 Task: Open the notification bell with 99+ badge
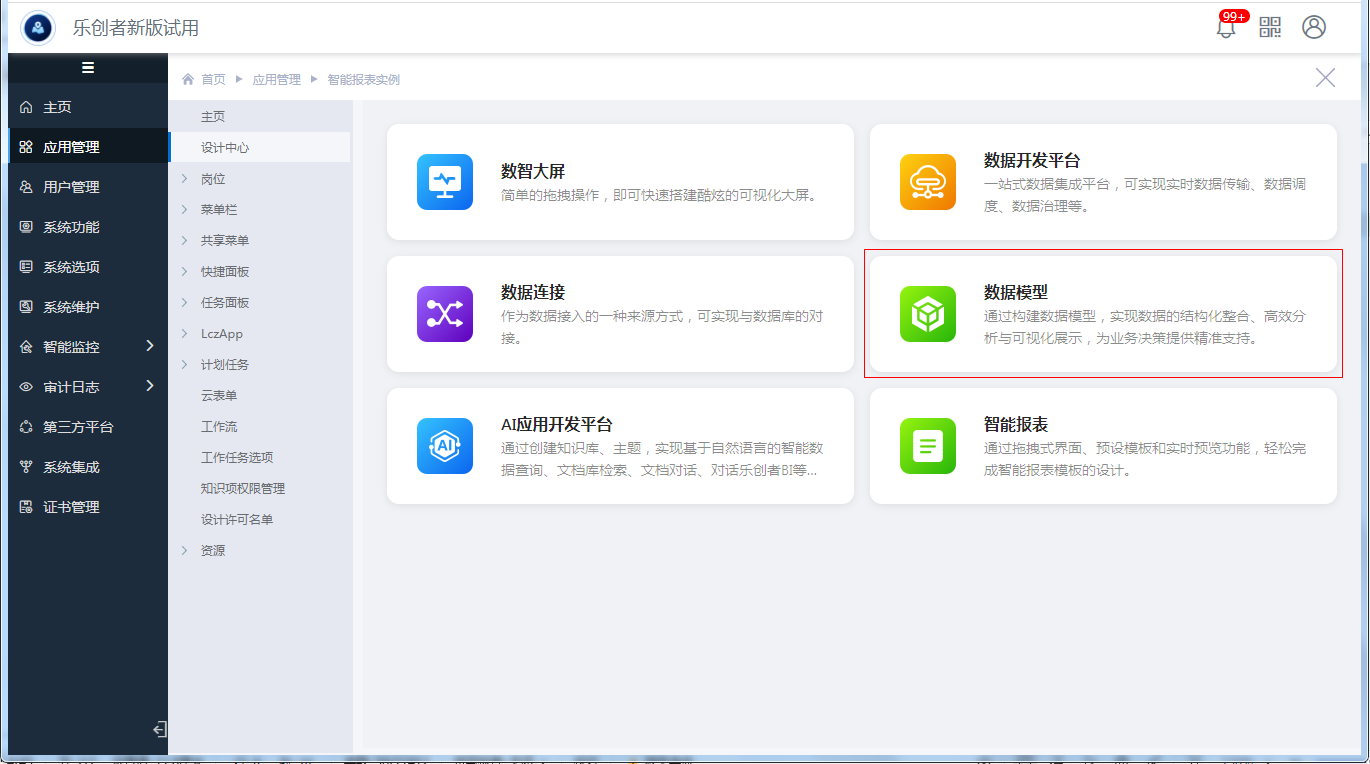[x=1226, y=27]
